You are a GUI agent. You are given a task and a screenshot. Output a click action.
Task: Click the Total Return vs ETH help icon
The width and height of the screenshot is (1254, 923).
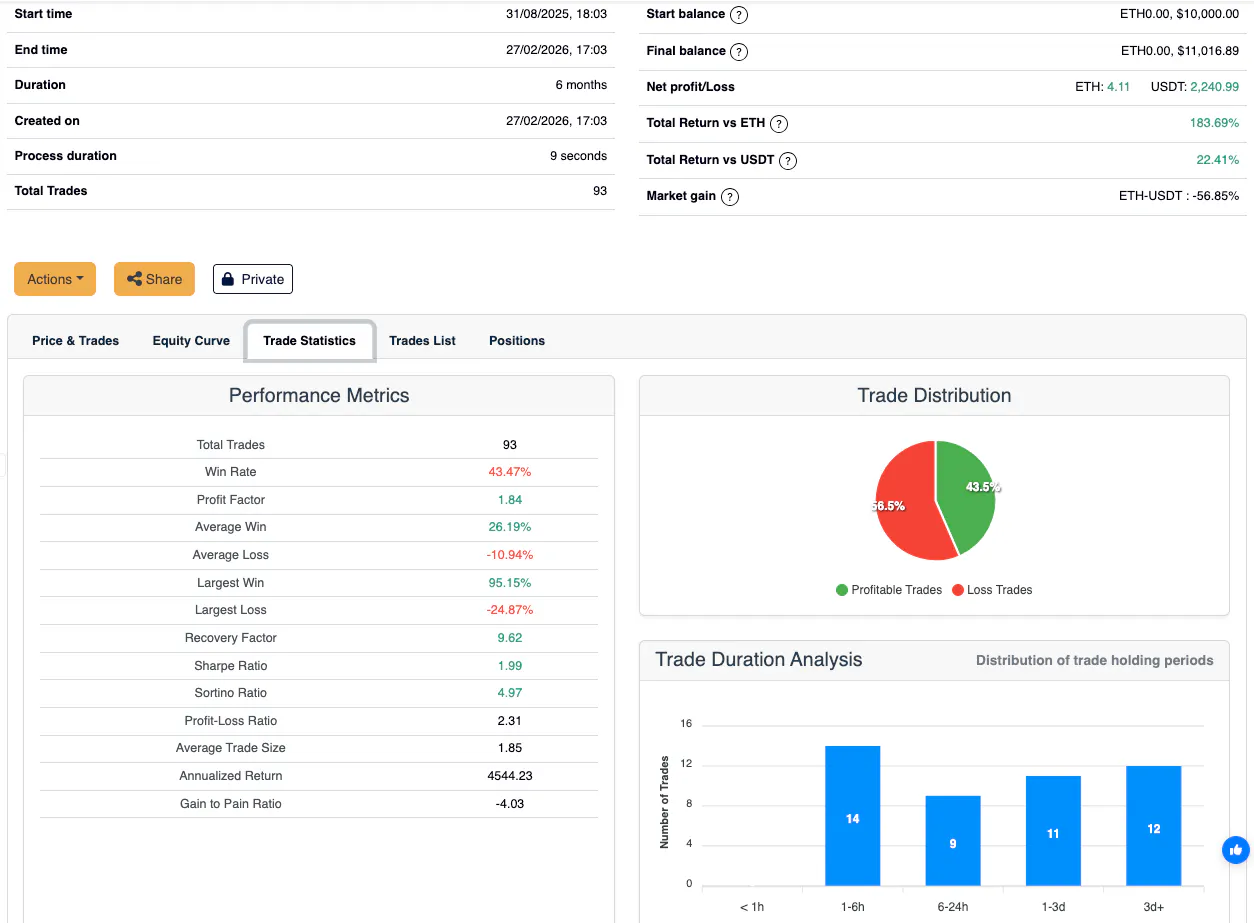tap(779, 124)
